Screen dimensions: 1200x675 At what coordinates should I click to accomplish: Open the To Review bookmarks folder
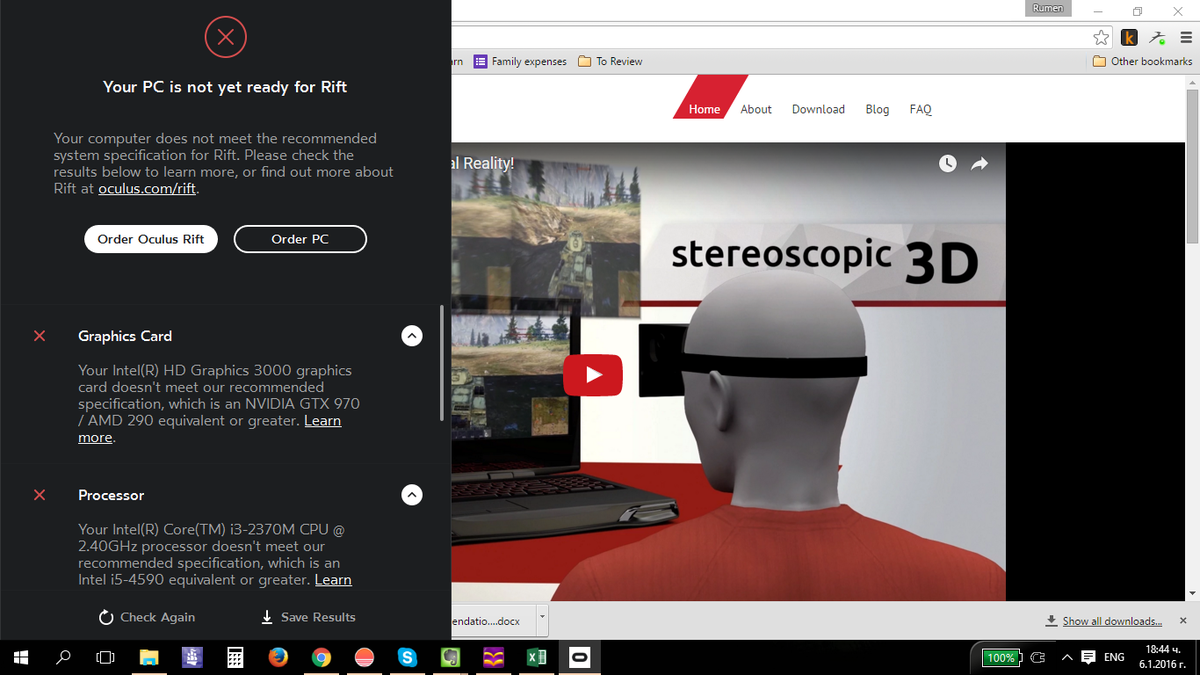click(x=610, y=61)
